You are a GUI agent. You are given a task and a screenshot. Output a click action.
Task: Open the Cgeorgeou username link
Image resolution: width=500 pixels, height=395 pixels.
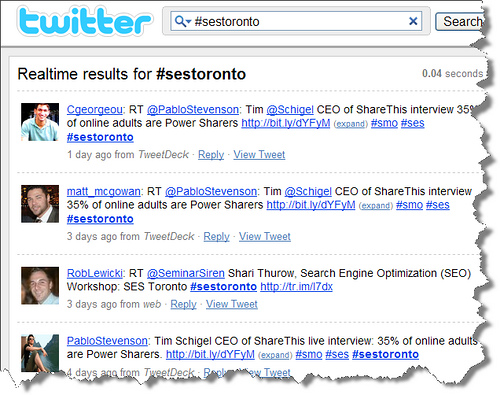pos(95,110)
